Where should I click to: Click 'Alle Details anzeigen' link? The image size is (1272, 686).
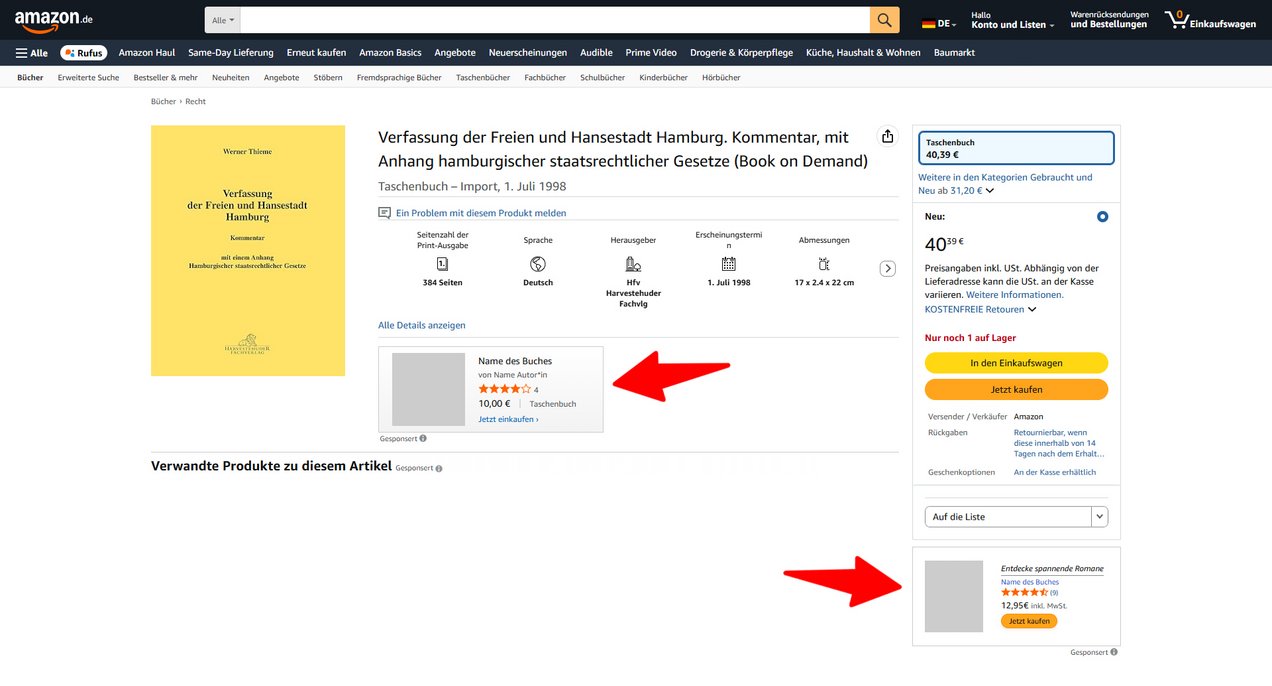pos(421,325)
